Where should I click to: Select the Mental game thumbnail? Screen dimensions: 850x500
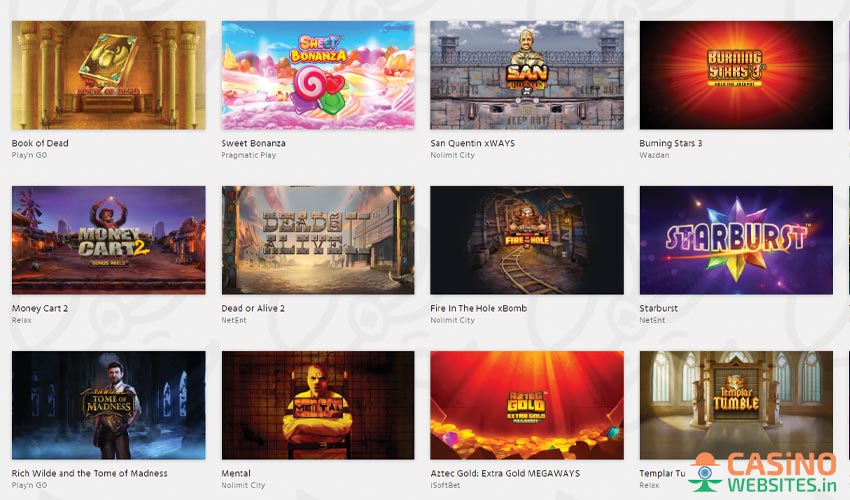(318, 405)
